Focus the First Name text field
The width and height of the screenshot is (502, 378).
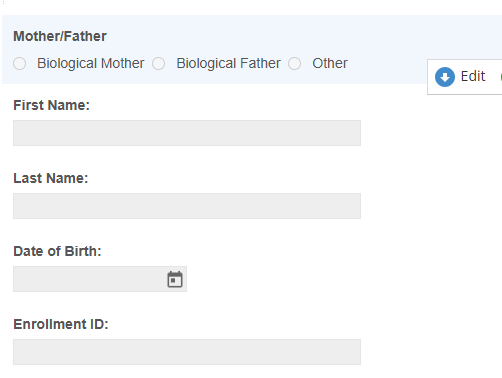[187, 133]
